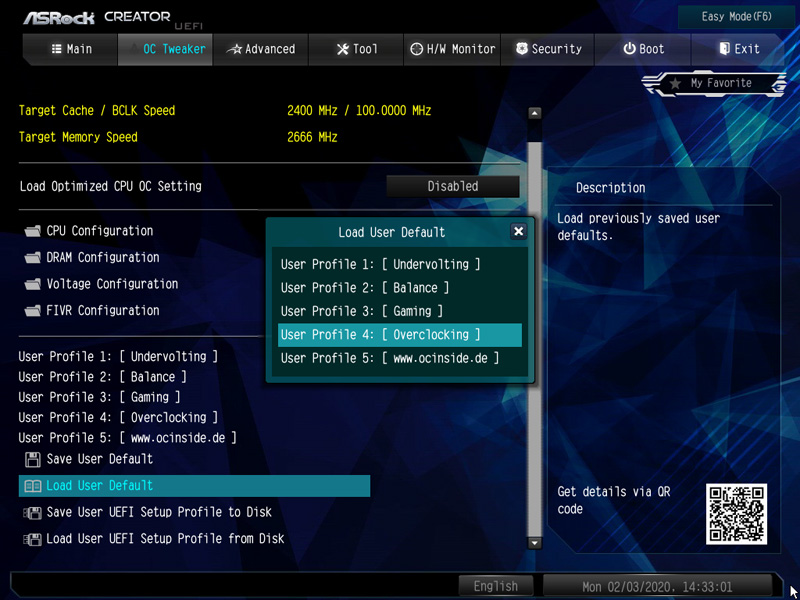Click the scrollbar up arrow
Viewport: 800px width, 600px height.
click(x=534, y=114)
